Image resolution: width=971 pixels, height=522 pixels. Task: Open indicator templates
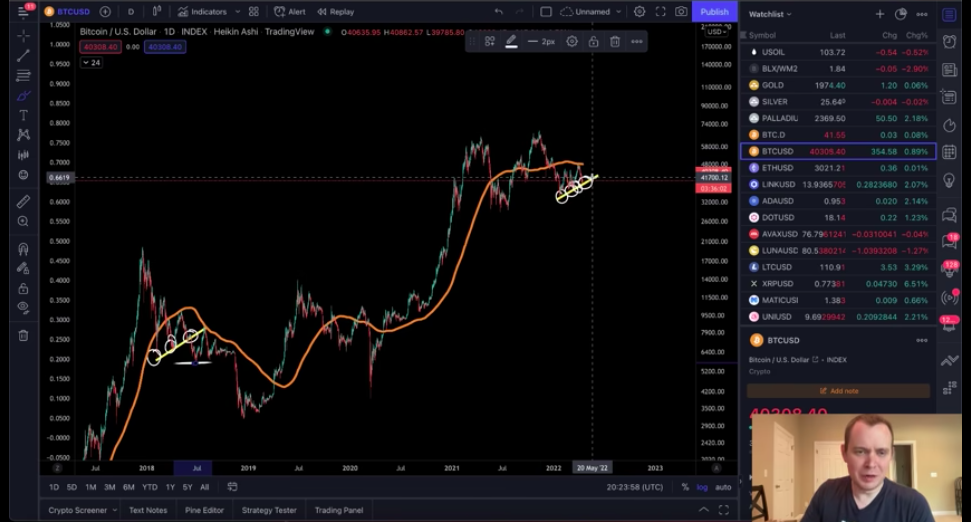point(254,11)
